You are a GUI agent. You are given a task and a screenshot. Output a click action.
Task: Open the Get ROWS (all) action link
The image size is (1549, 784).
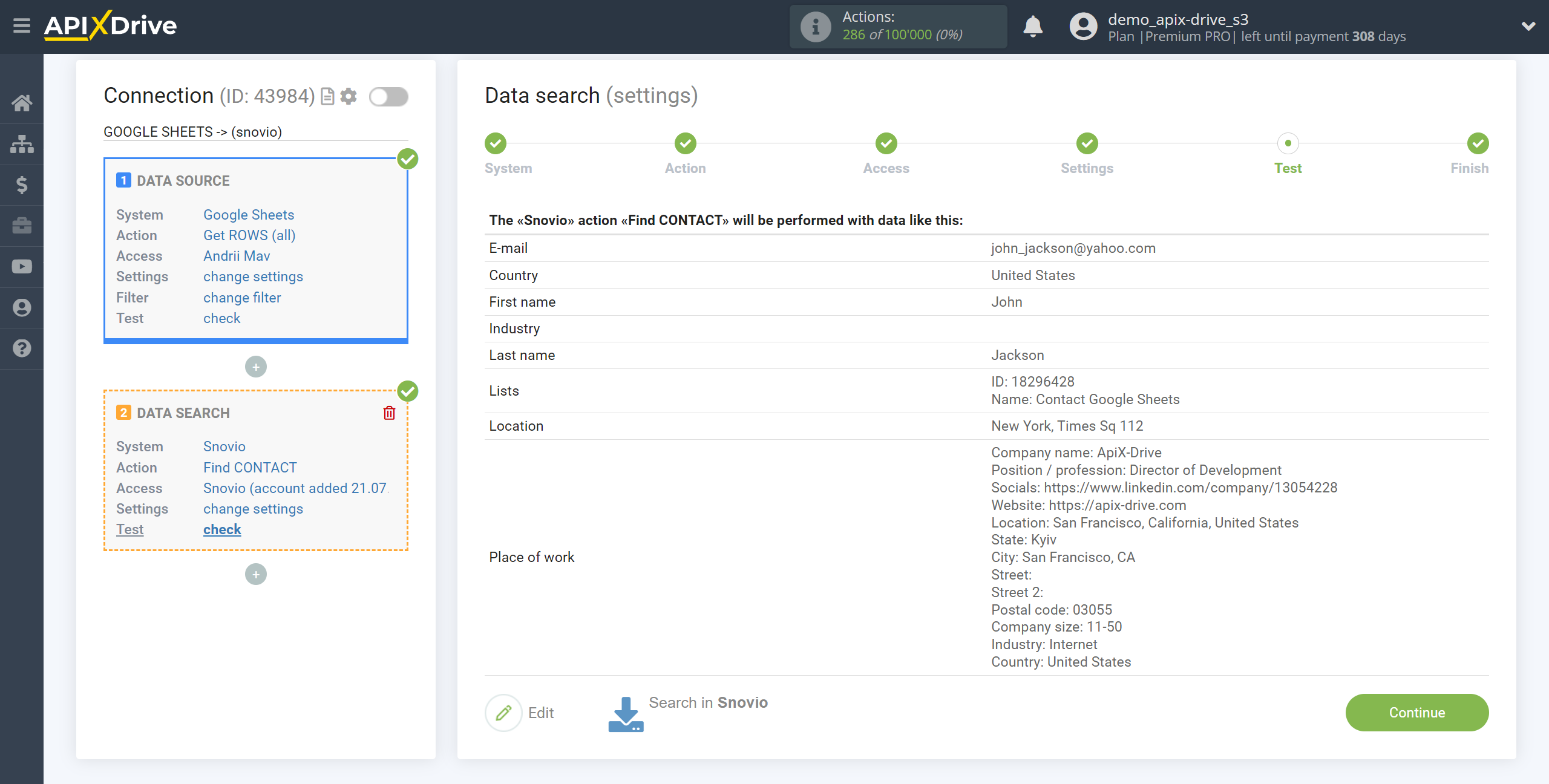(249, 235)
